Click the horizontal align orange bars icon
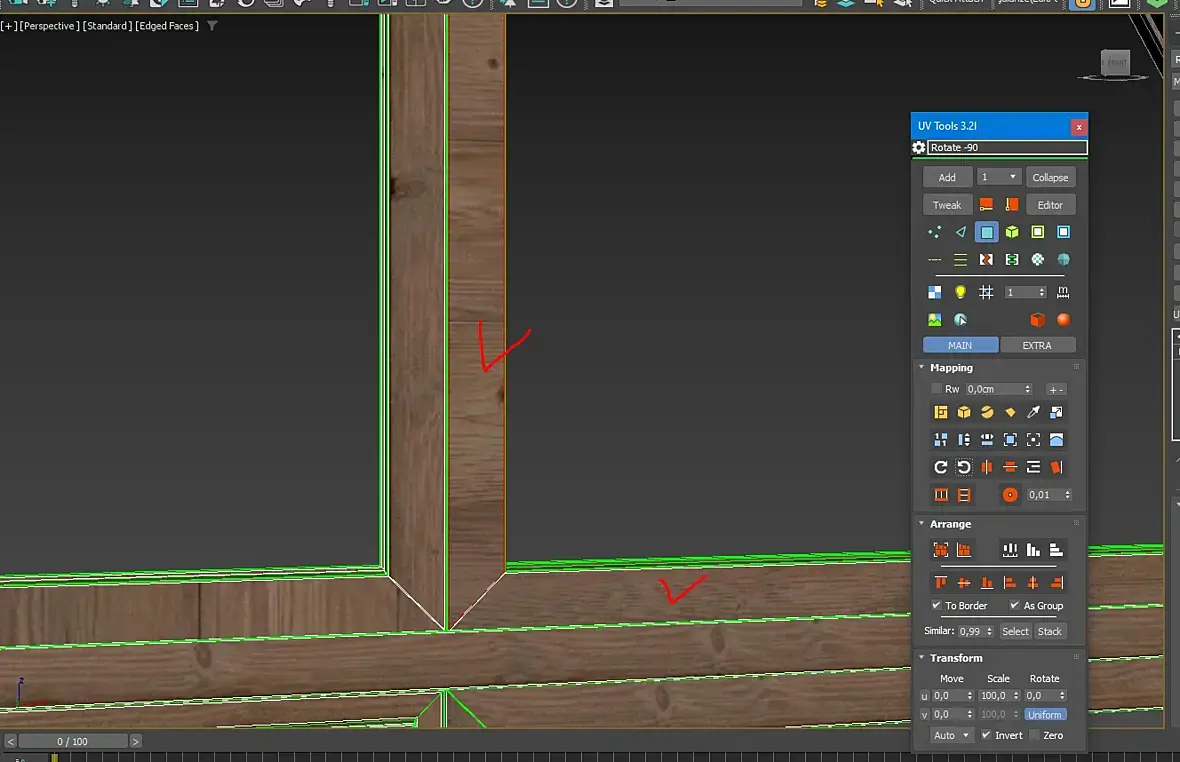This screenshot has width=1180, height=762. point(1010,467)
